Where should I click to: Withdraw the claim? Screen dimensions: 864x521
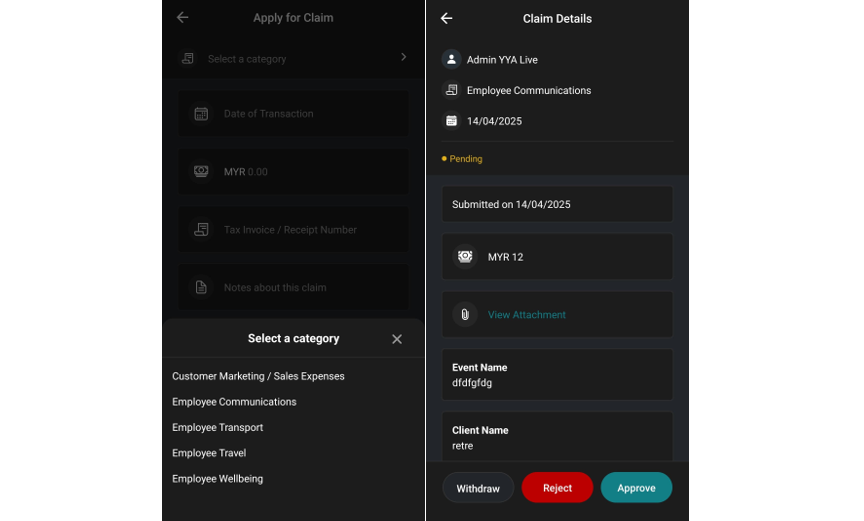[x=478, y=488]
